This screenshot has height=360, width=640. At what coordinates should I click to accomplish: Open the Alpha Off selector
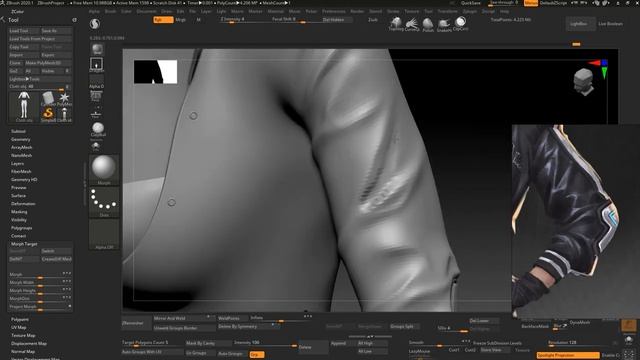click(104, 234)
